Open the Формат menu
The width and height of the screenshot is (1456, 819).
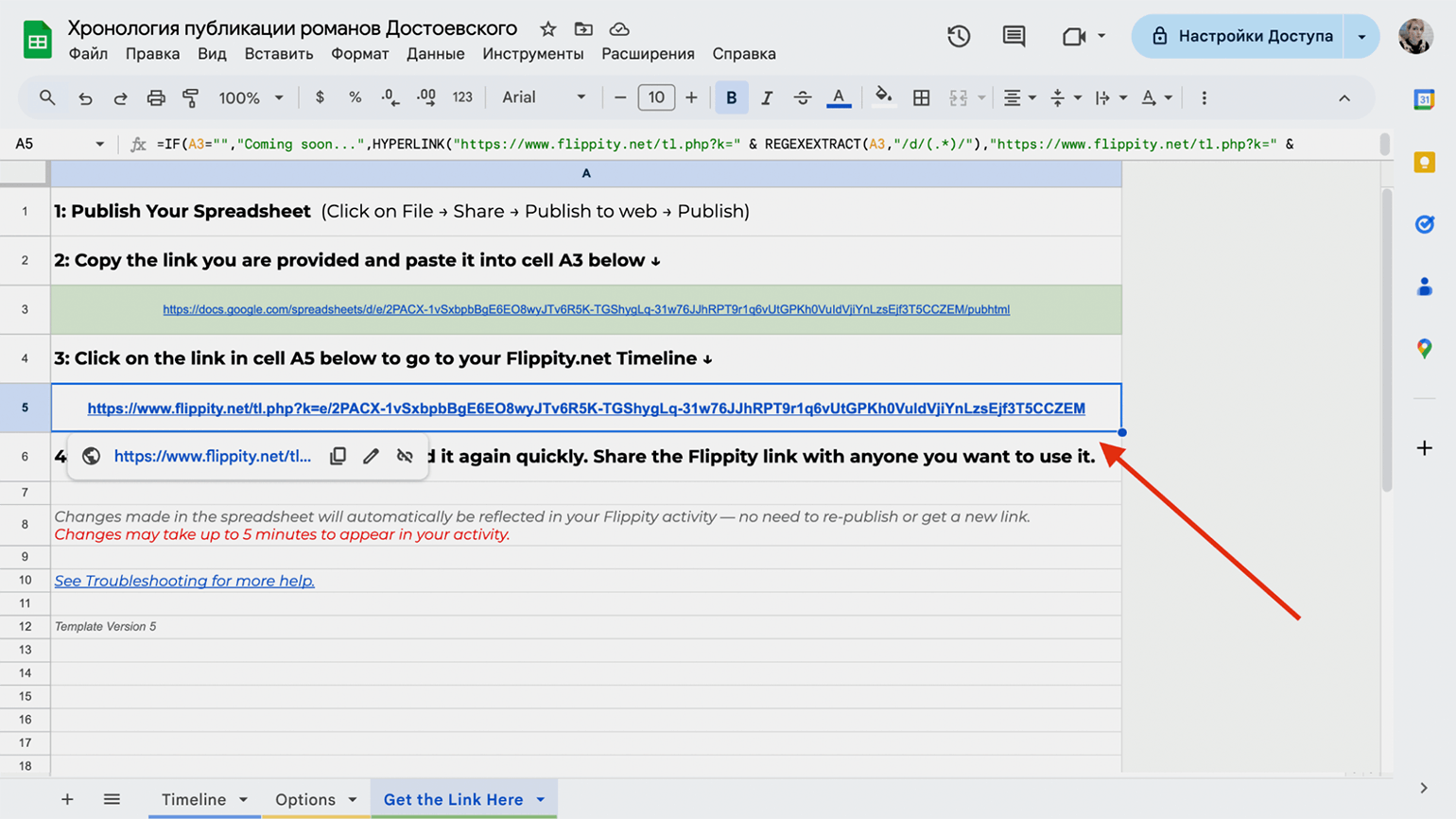(x=359, y=54)
